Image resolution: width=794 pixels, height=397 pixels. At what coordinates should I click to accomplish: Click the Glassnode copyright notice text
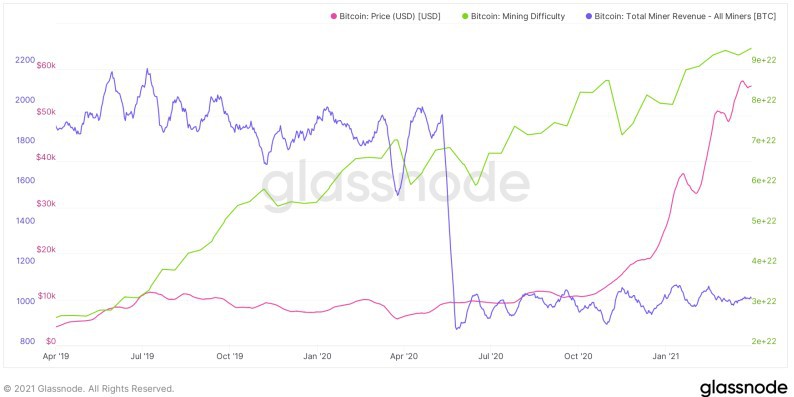click(89, 389)
